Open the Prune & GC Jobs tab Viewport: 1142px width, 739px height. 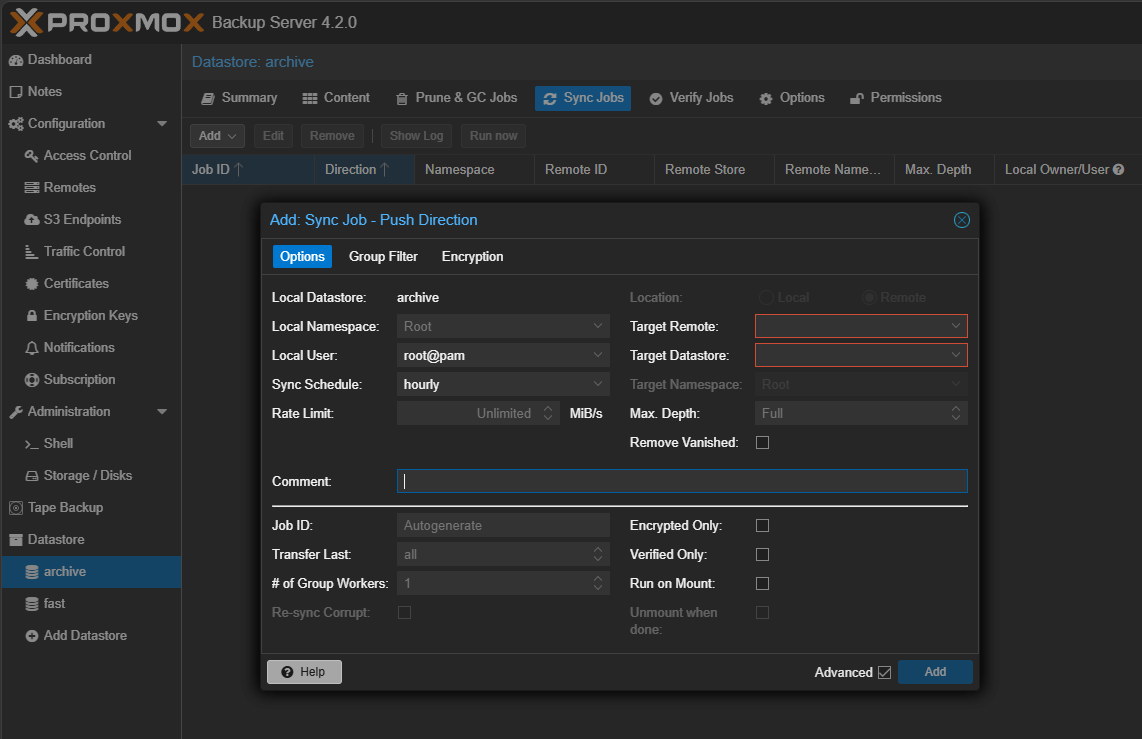tap(456, 98)
